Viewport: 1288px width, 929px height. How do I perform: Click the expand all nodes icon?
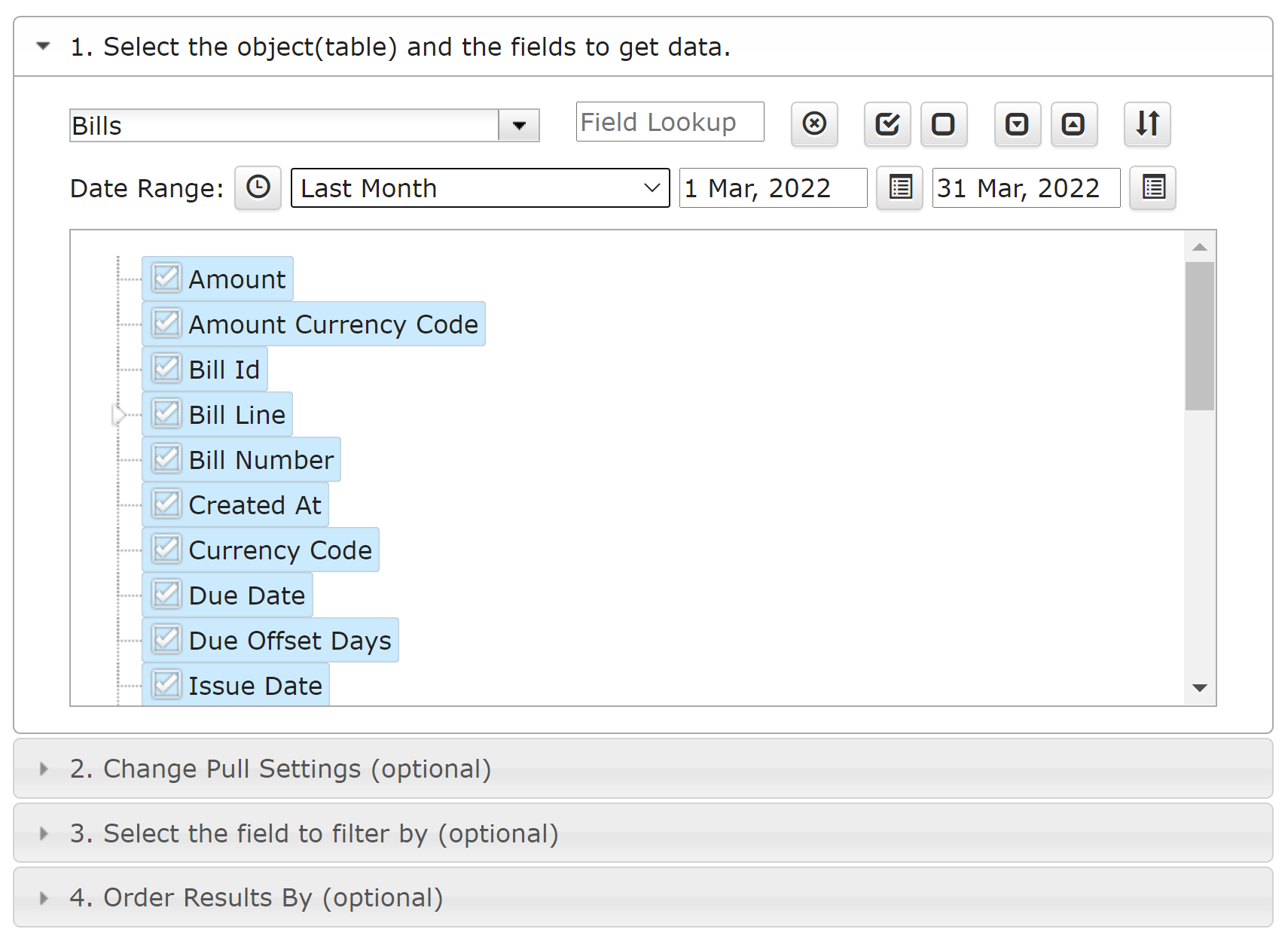1018,123
